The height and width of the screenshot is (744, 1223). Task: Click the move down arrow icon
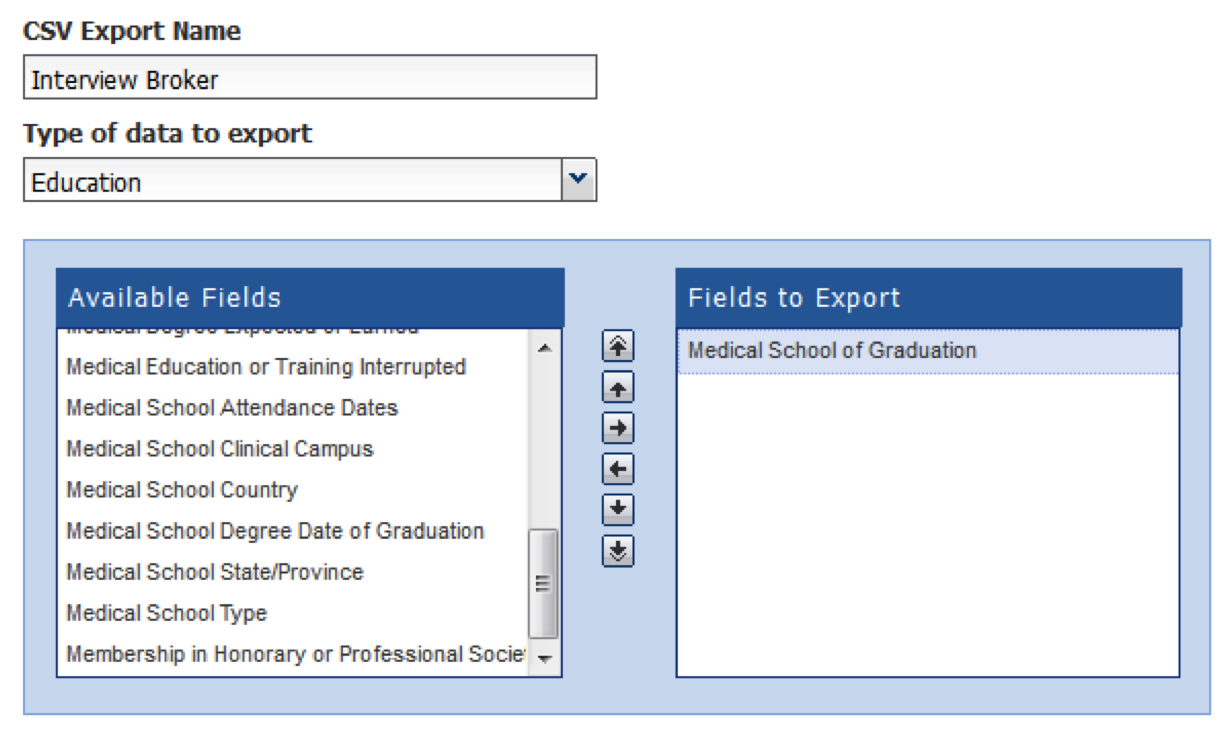[618, 509]
